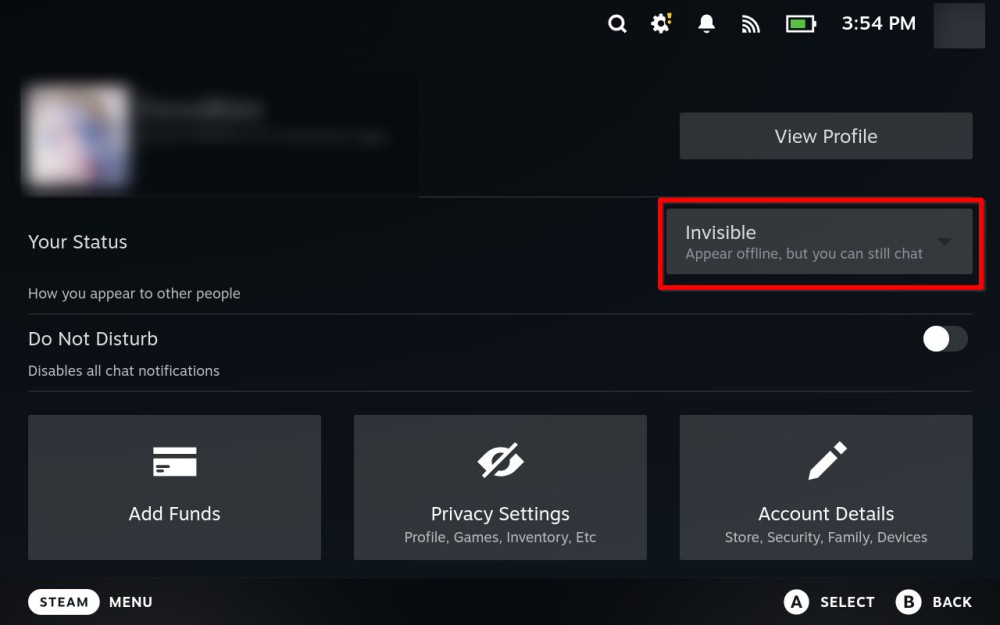Open the search icon in the top bar
This screenshot has height=625, width=1000.
click(617, 23)
